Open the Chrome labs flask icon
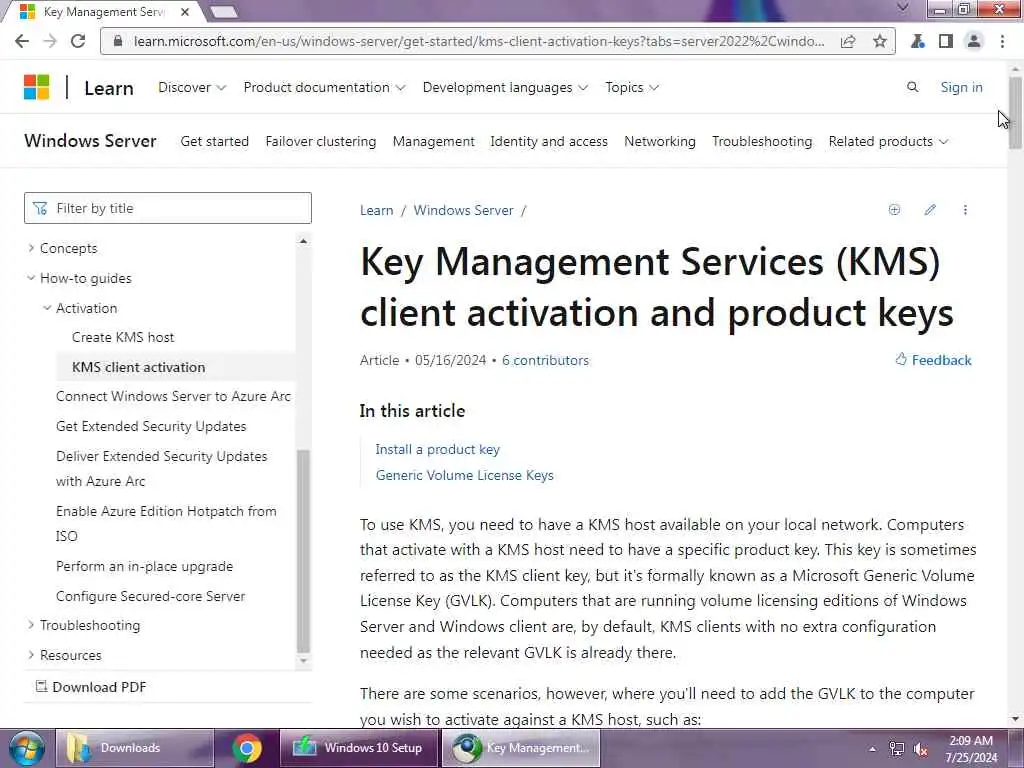Viewport: 1024px width, 768px height. [918, 41]
